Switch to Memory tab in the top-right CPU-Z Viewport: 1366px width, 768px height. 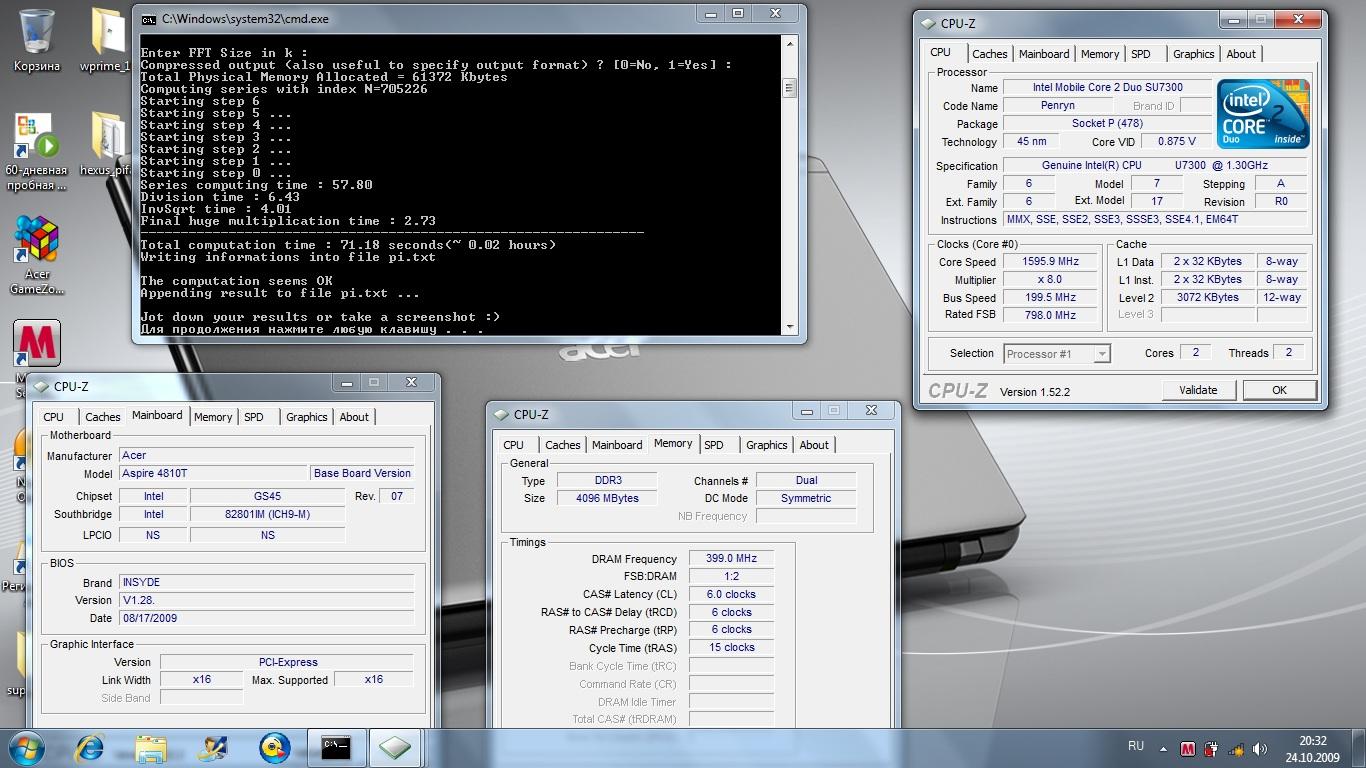click(1100, 54)
